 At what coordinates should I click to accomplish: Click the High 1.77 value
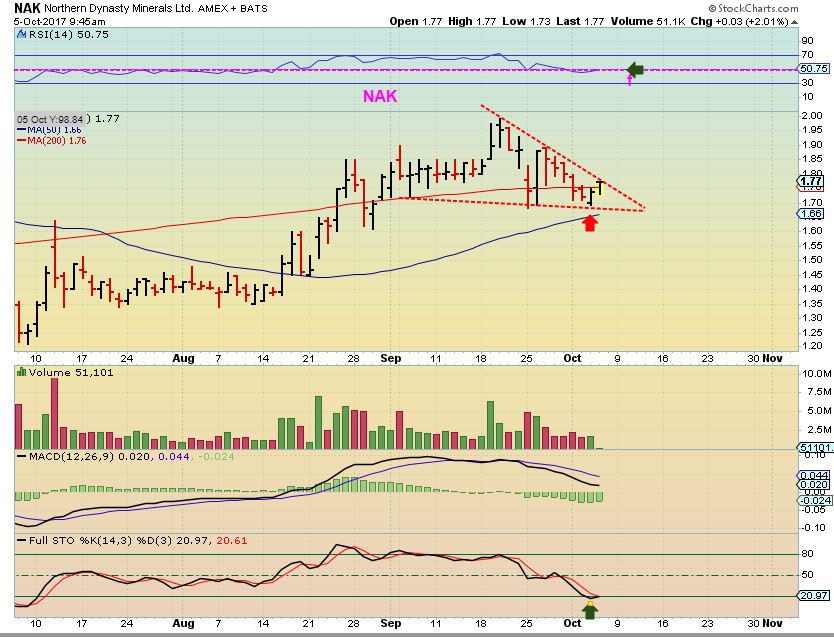472,21
